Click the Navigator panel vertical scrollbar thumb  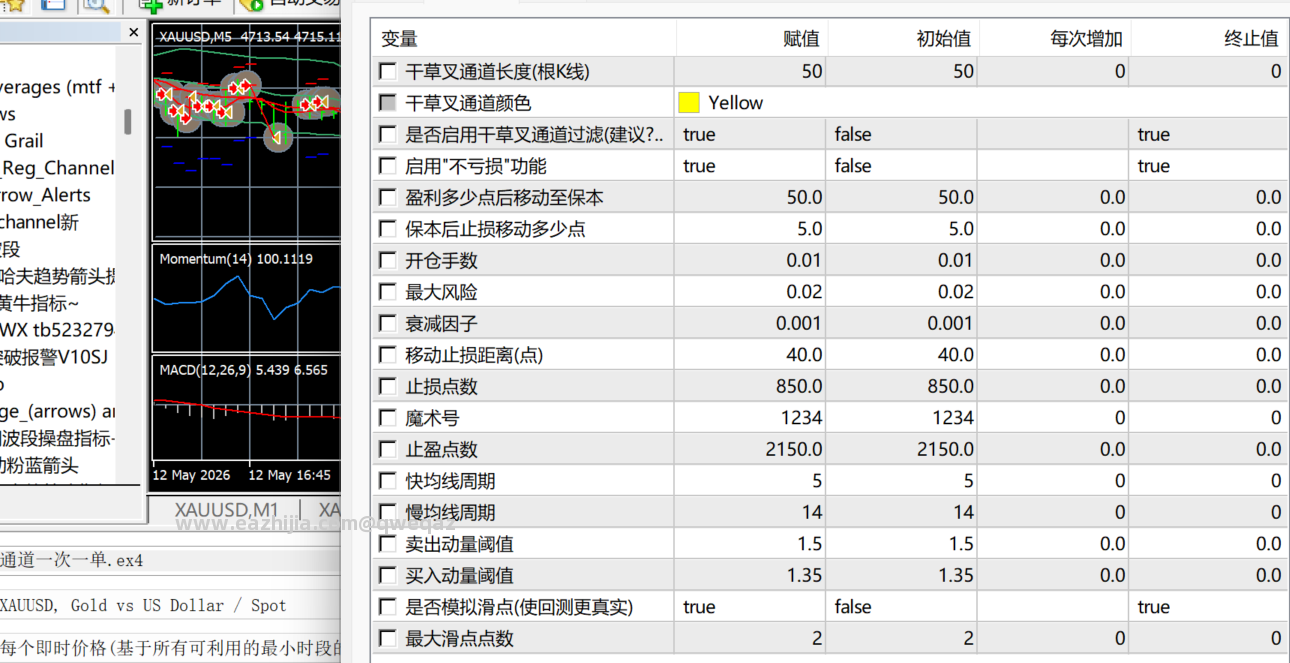(x=128, y=122)
